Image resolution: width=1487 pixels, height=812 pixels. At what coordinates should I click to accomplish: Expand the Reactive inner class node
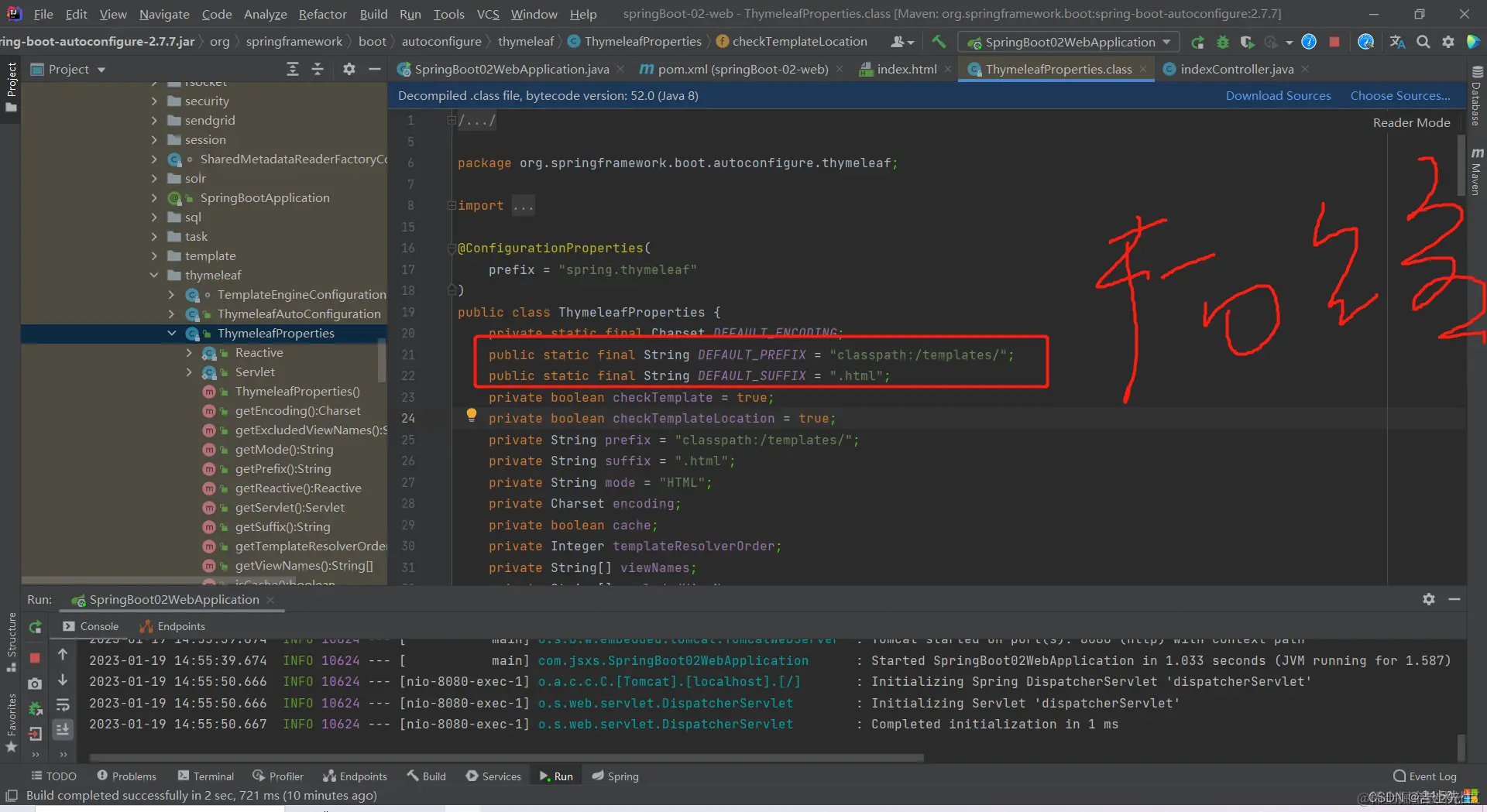pos(189,352)
